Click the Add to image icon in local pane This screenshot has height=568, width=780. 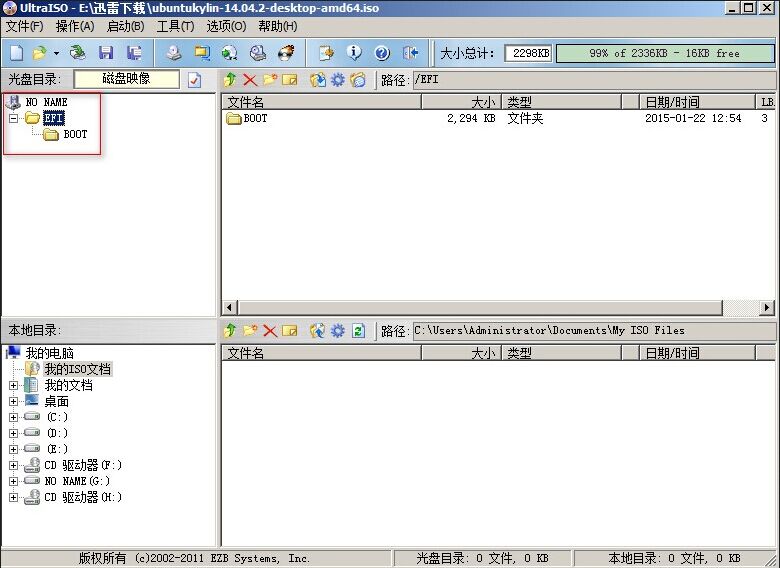317,331
